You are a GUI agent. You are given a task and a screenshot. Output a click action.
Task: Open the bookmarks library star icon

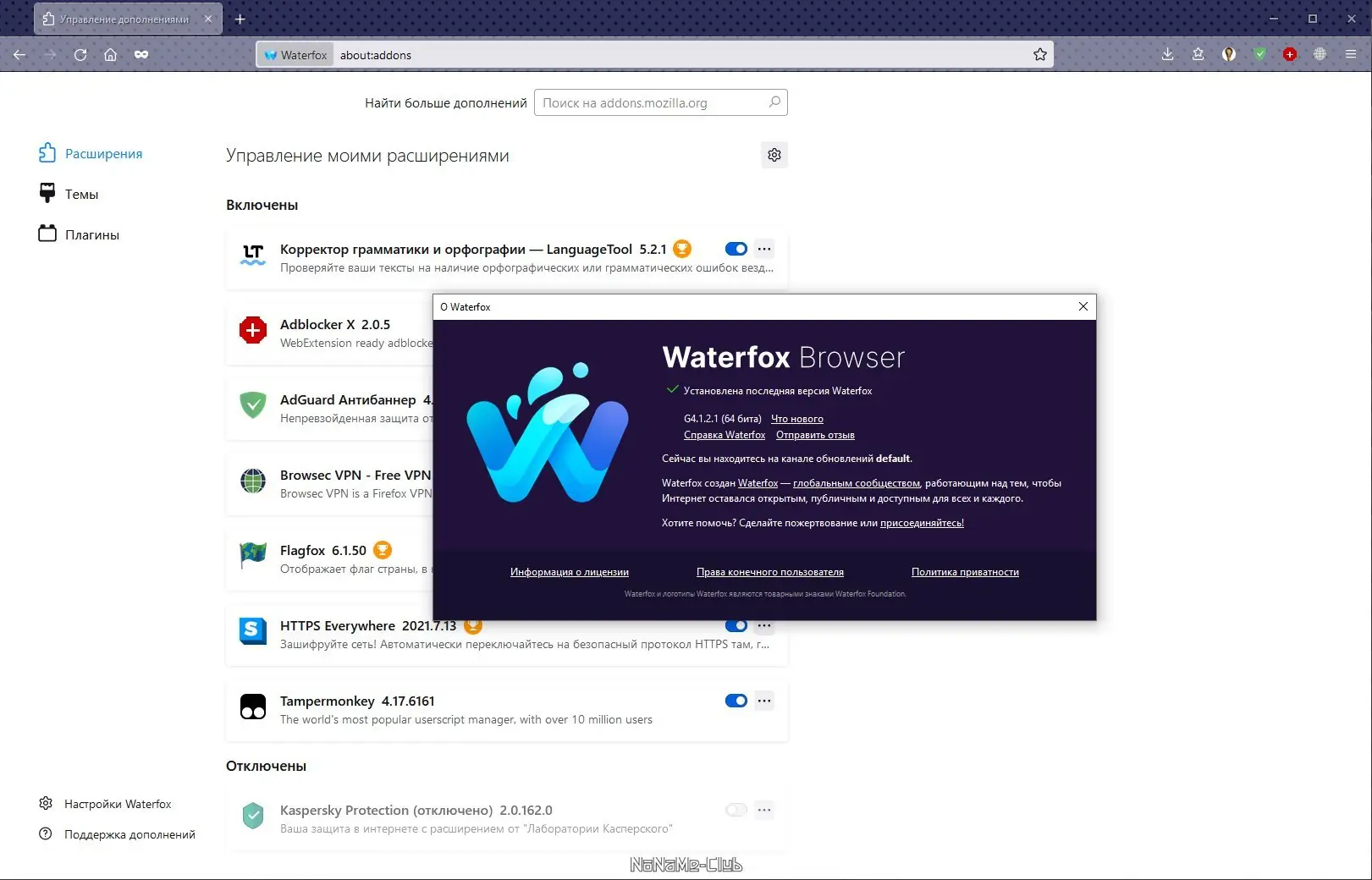tap(1198, 55)
